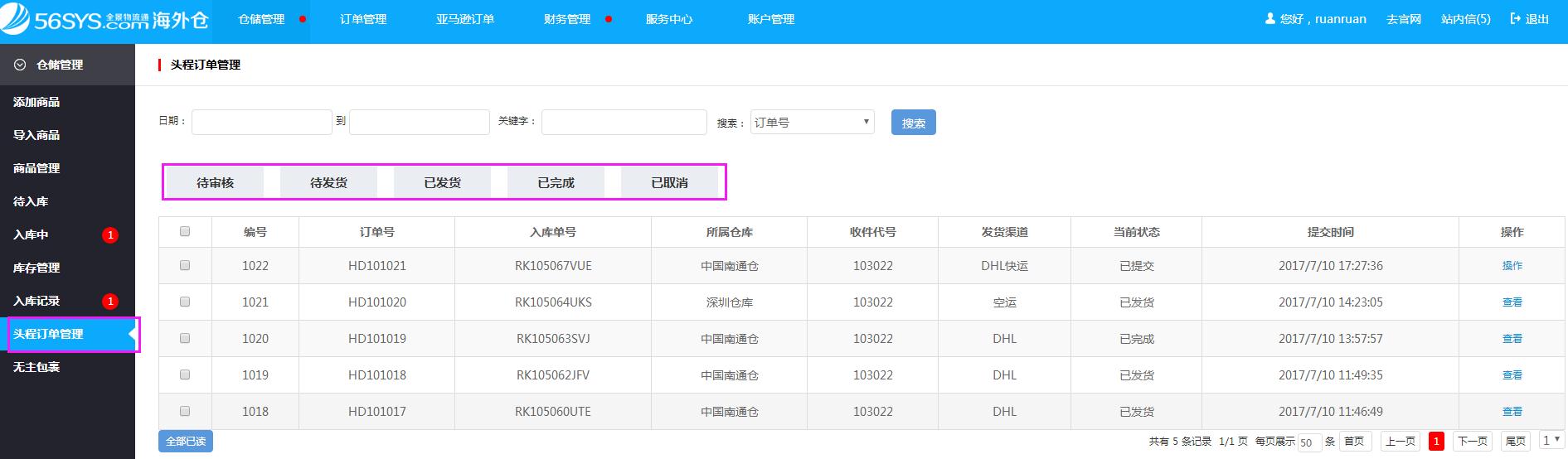Click the 全部已读 button
The width and height of the screenshot is (1568, 459).
(x=186, y=442)
